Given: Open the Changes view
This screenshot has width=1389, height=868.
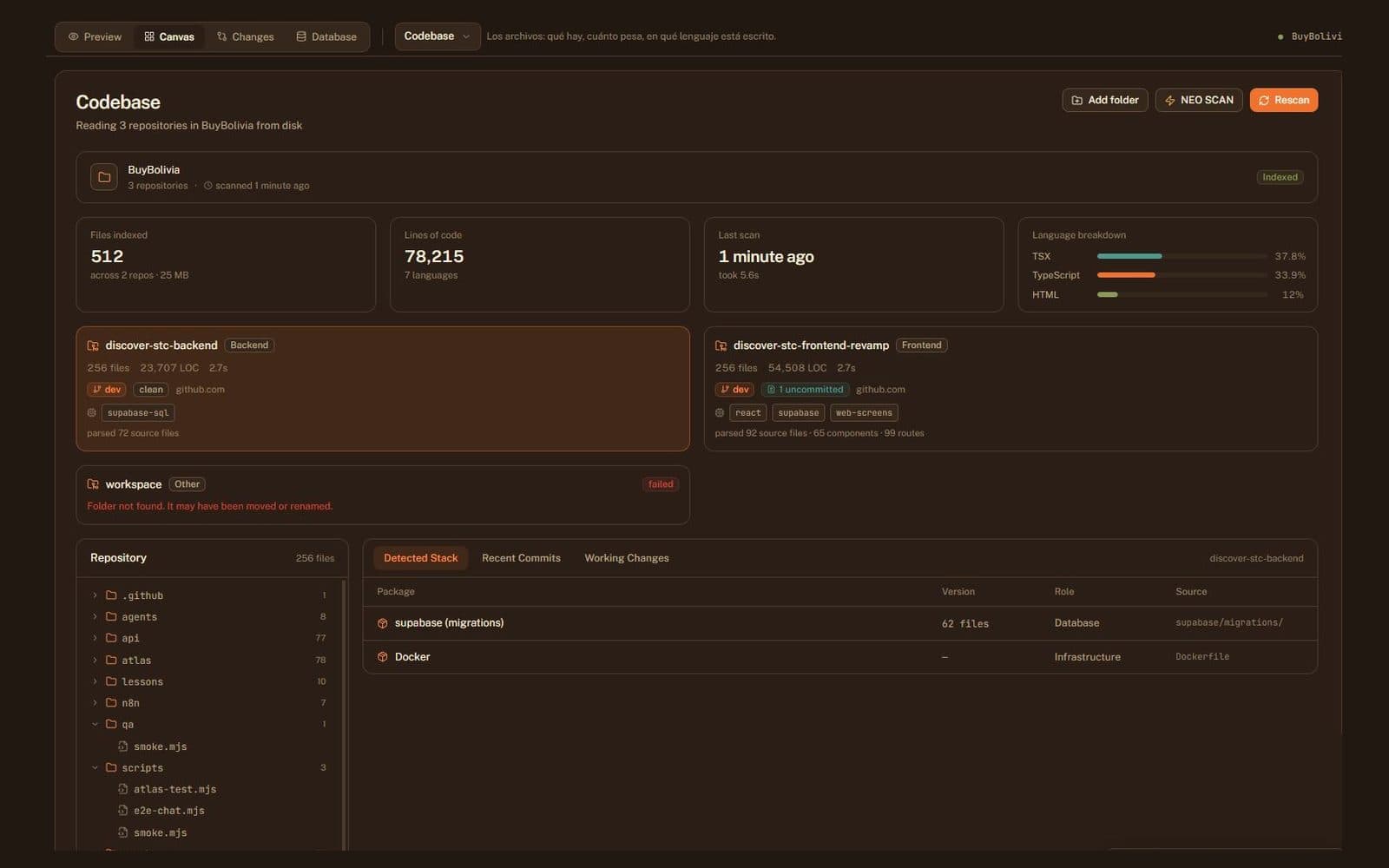Looking at the screenshot, I should tap(245, 36).
